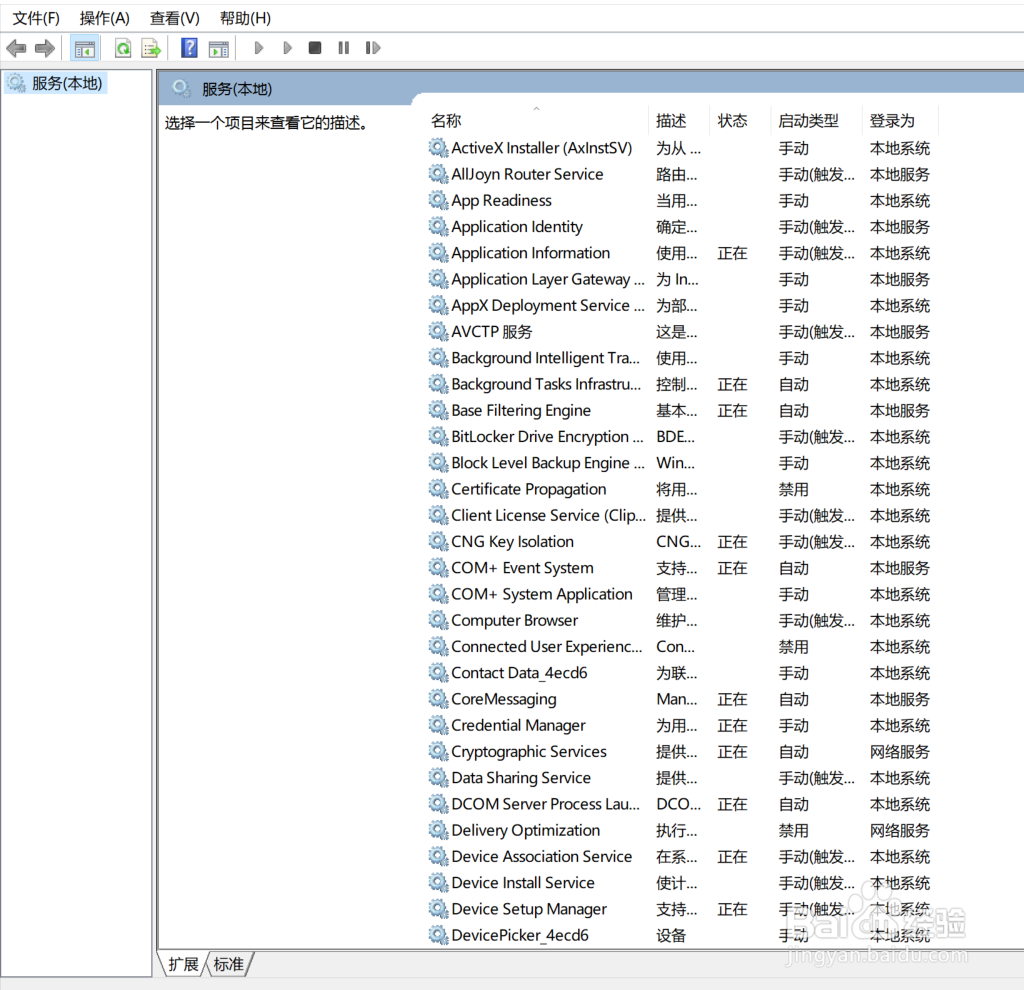The height and width of the screenshot is (990, 1024).
Task: Click the Start service play icon
Action: [259, 48]
